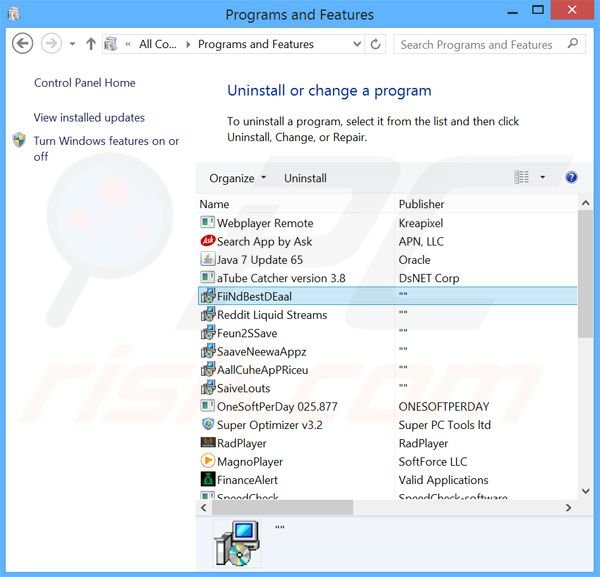
Task: Sort by the Publisher column header
Action: tap(421, 204)
